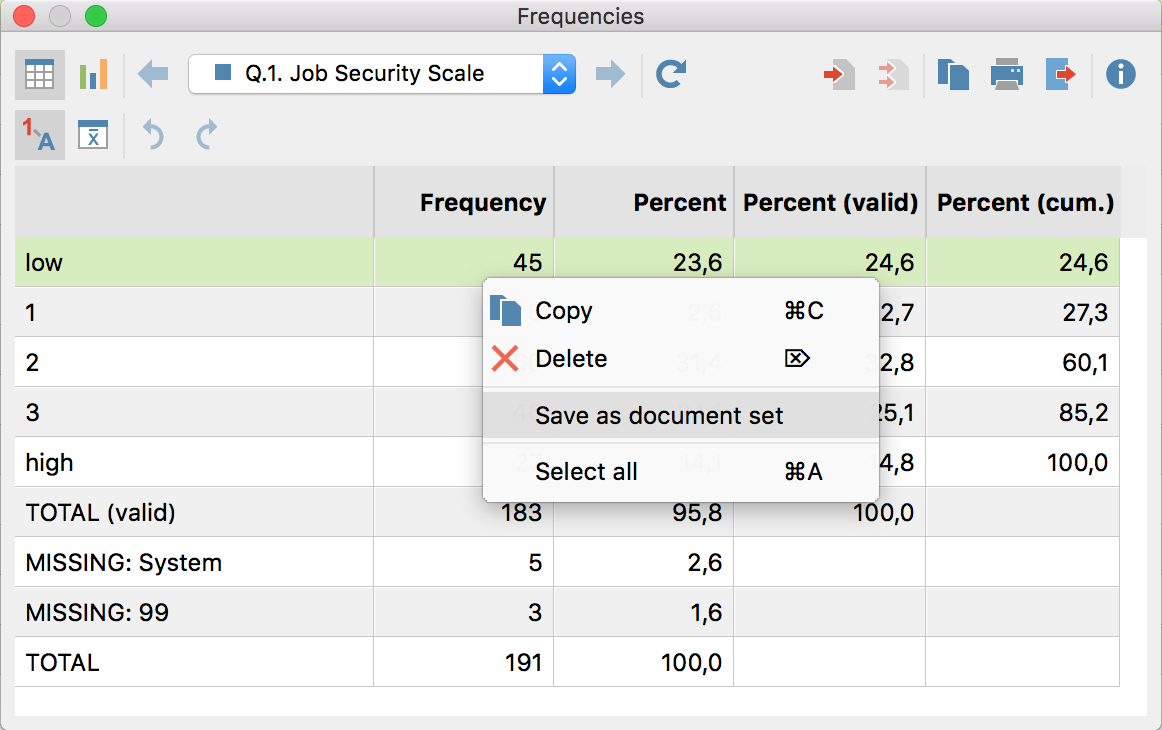Viewport: 1162px width, 730px height.
Task: Click the Percent (cum.) column header
Action: click(1024, 203)
